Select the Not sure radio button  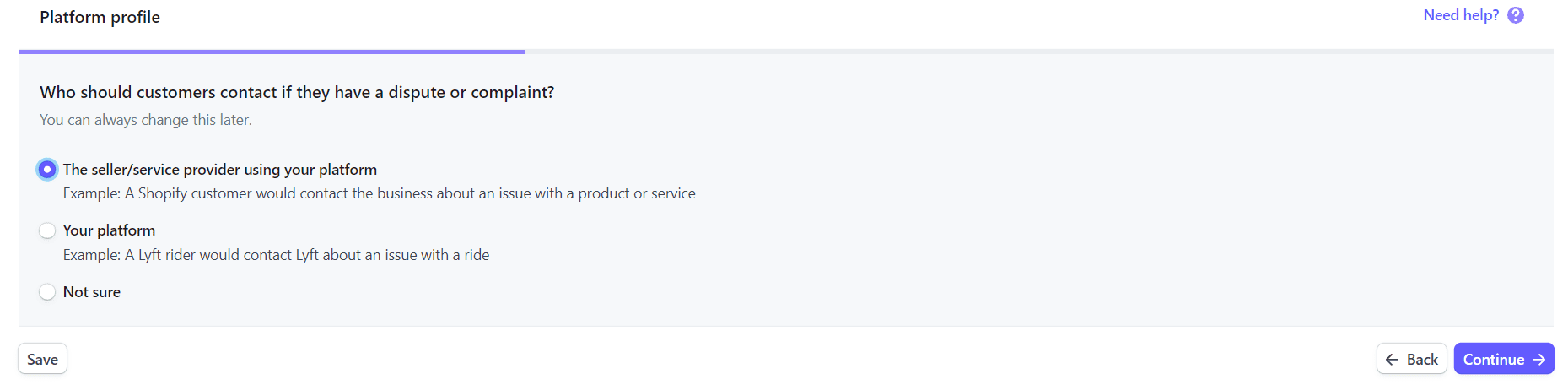coord(47,292)
